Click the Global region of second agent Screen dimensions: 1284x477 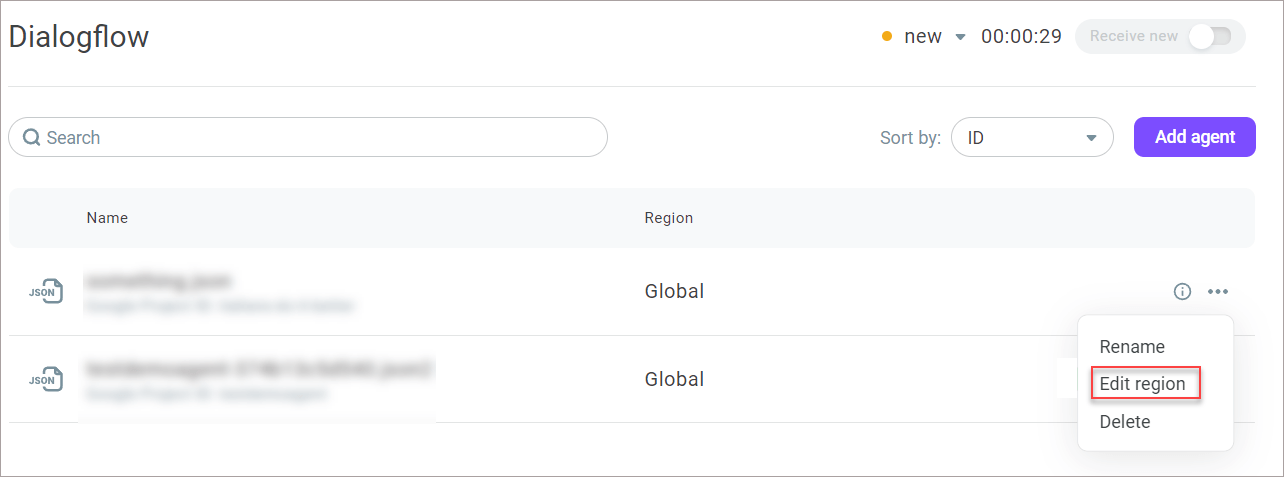tap(674, 380)
